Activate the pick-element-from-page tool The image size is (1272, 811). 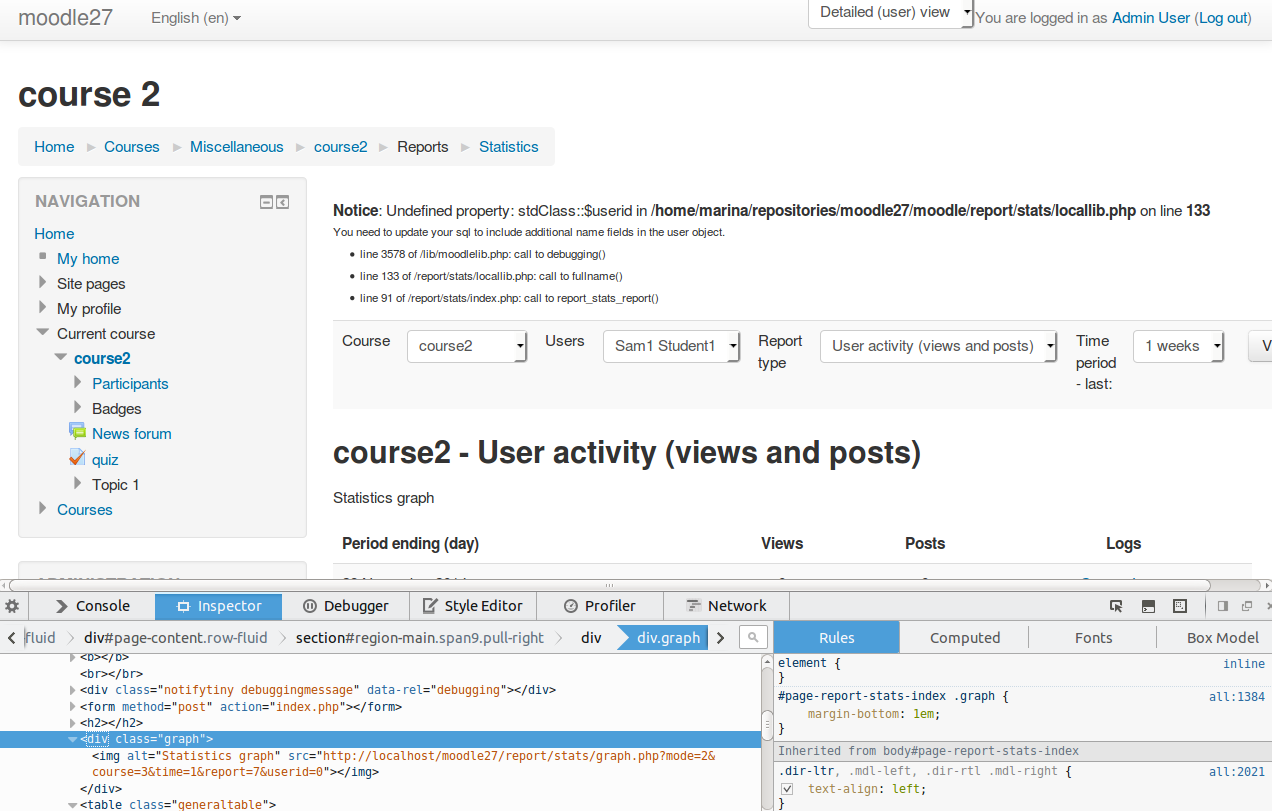point(1116,606)
